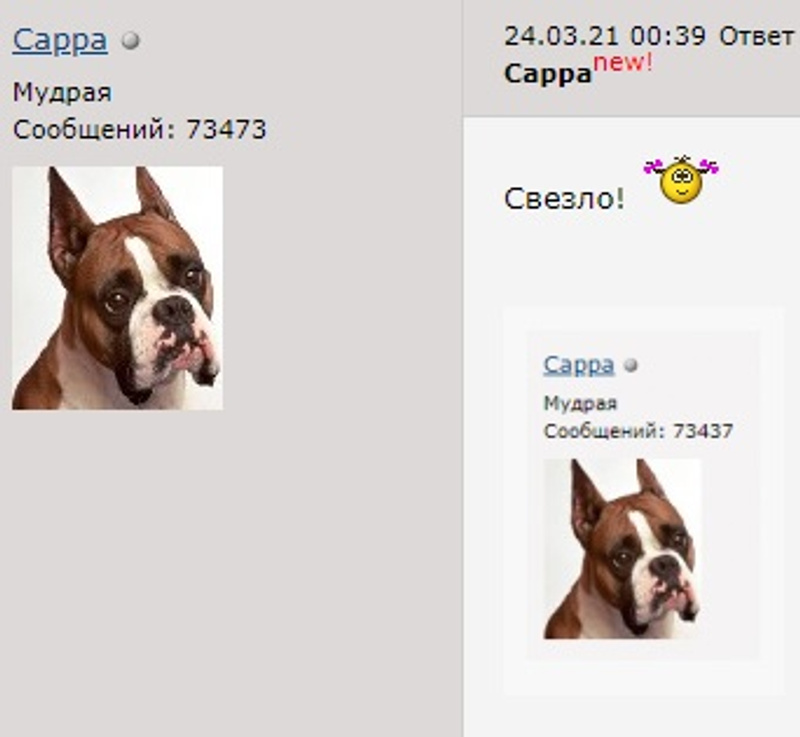Click the red new! marker
The width and height of the screenshot is (800, 737).
pos(623,63)
